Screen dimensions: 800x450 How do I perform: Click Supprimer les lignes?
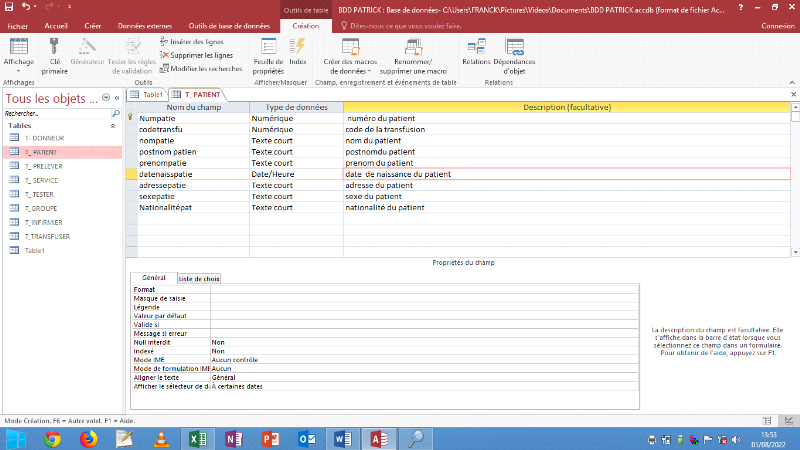click(x=200, y=55)
